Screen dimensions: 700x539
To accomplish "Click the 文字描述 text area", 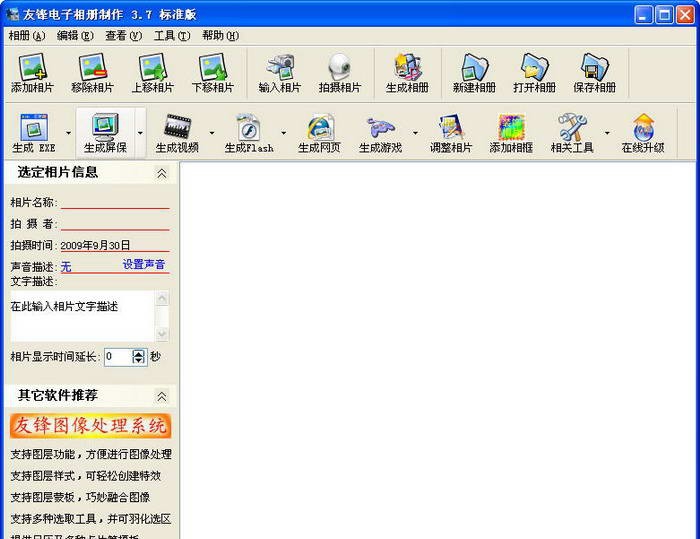I will (83, 316).
